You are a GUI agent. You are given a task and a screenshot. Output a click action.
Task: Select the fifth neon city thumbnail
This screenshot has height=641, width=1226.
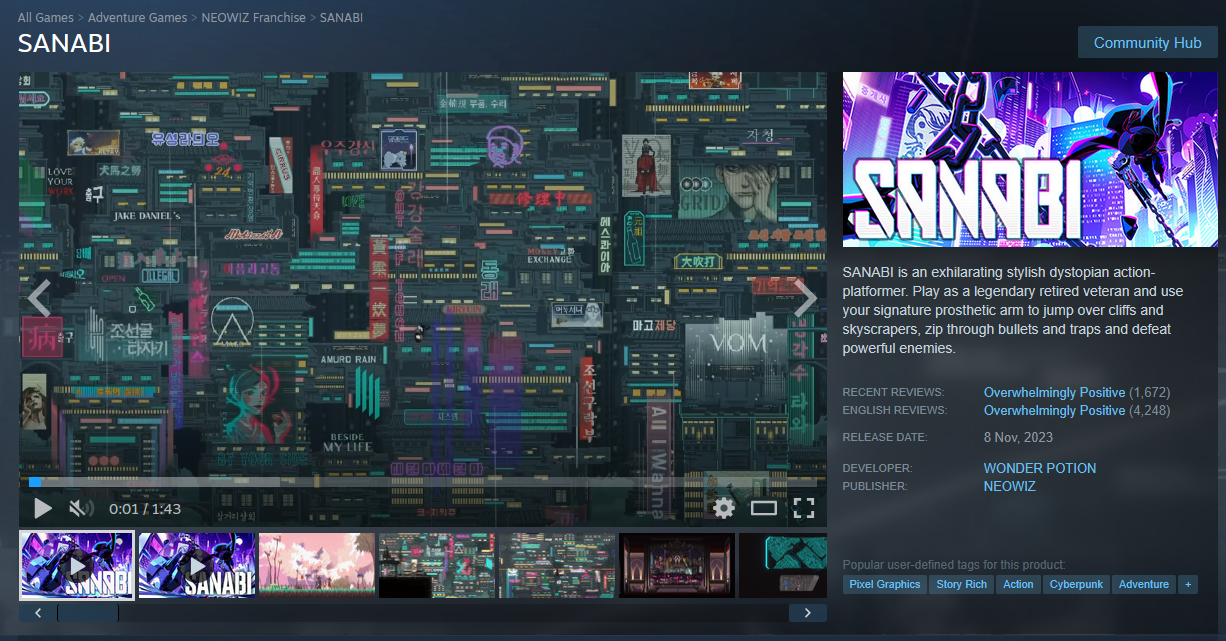557,565
